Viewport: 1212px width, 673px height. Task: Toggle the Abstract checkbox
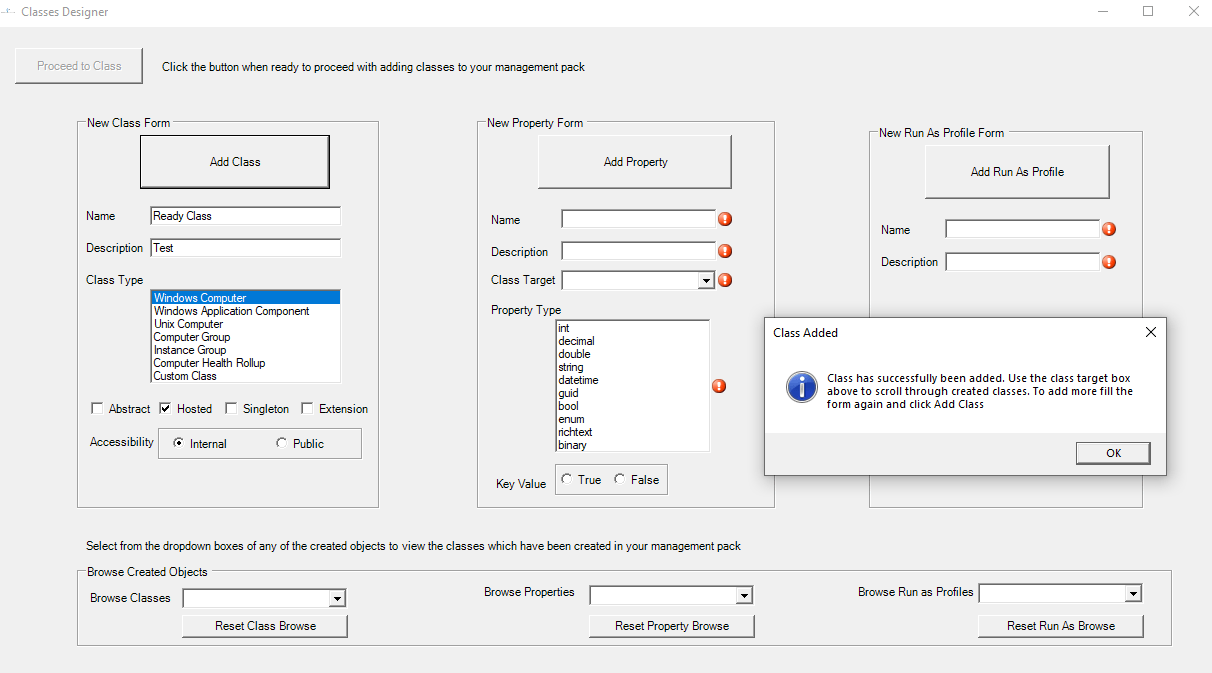(97, 408)
